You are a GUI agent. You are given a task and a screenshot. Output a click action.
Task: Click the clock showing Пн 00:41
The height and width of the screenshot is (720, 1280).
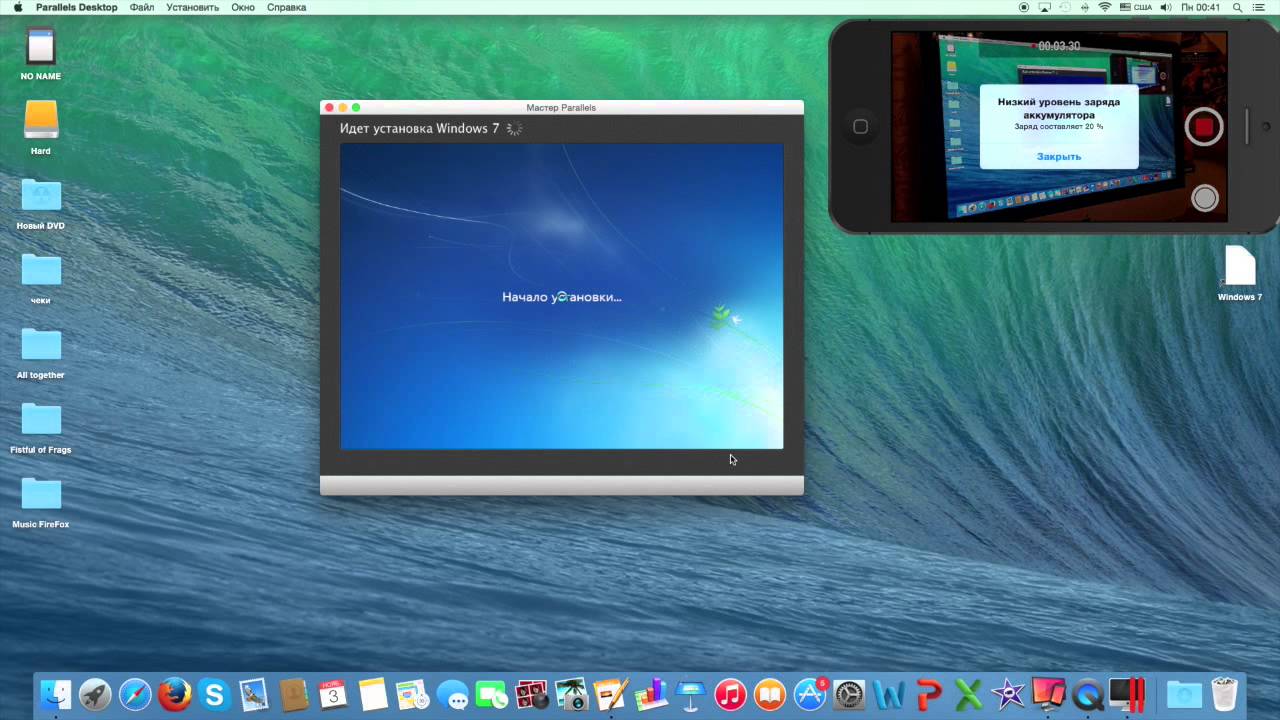[1200, 7]
